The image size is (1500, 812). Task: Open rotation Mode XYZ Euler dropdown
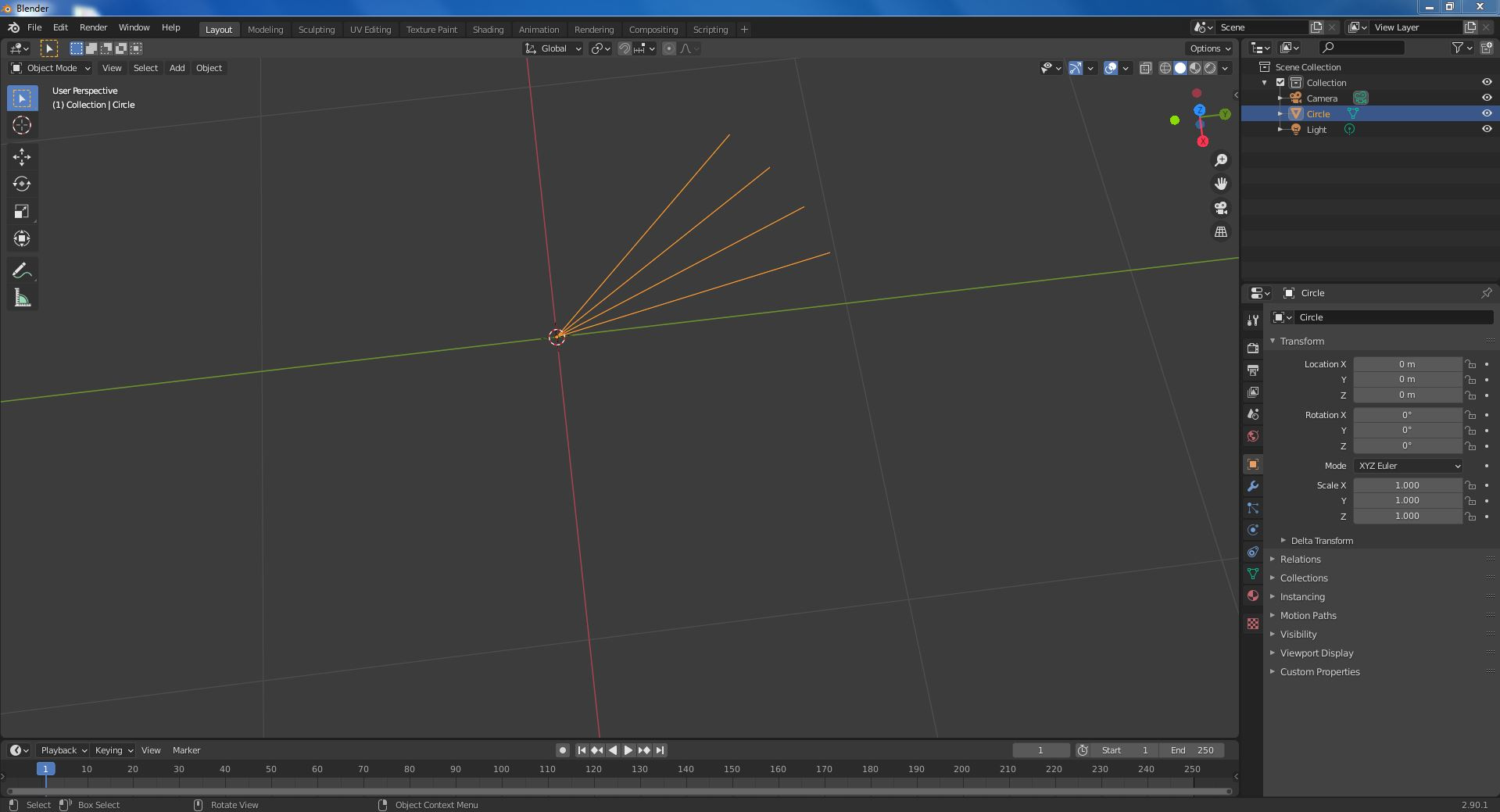pos(1409,466)
